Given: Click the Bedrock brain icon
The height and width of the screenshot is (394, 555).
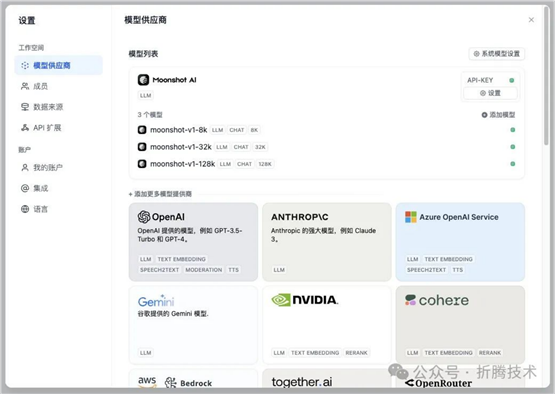Looking at the screenshot, I should click(171, 383).
